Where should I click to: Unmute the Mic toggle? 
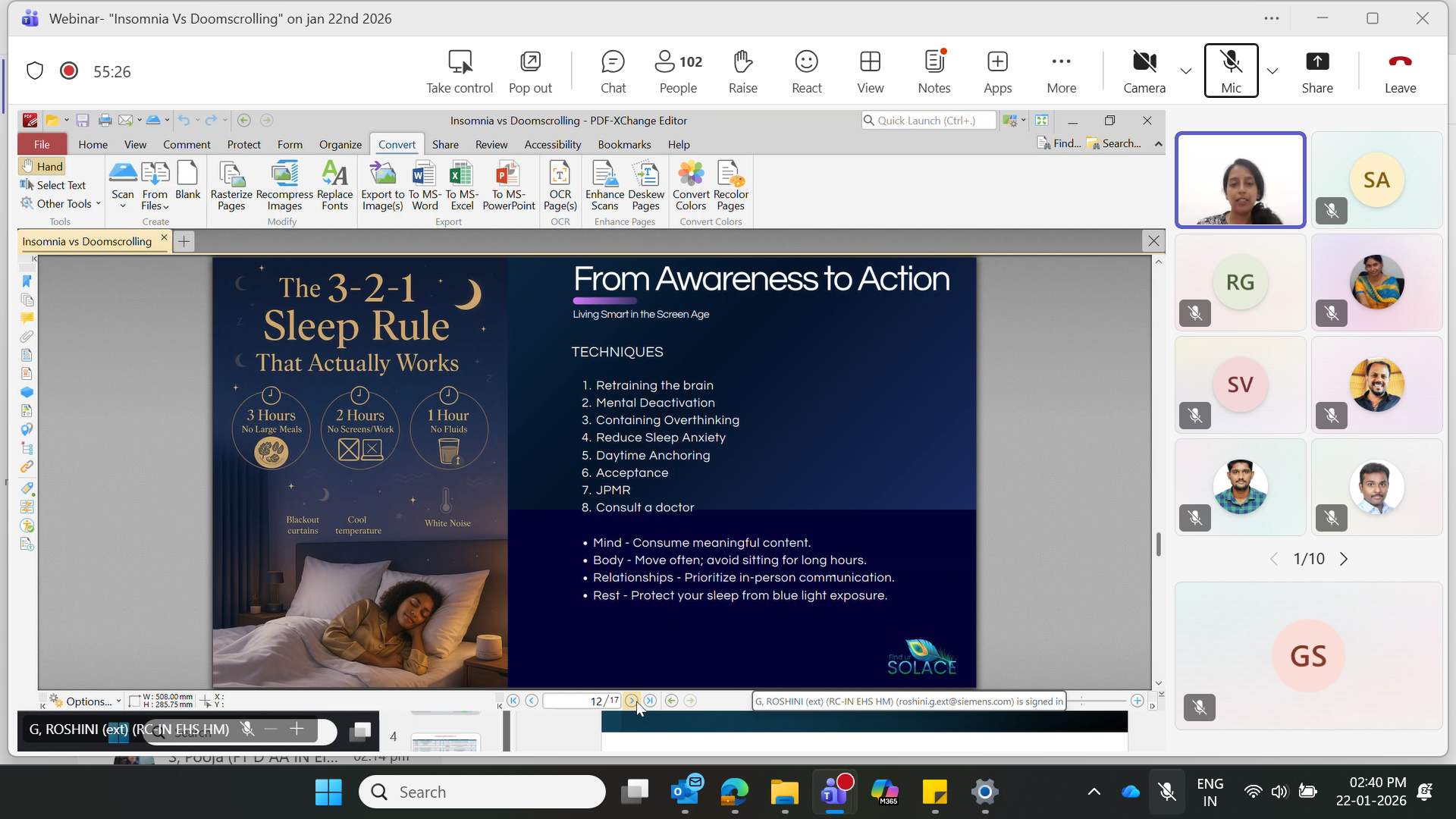tap(1231, 71)
